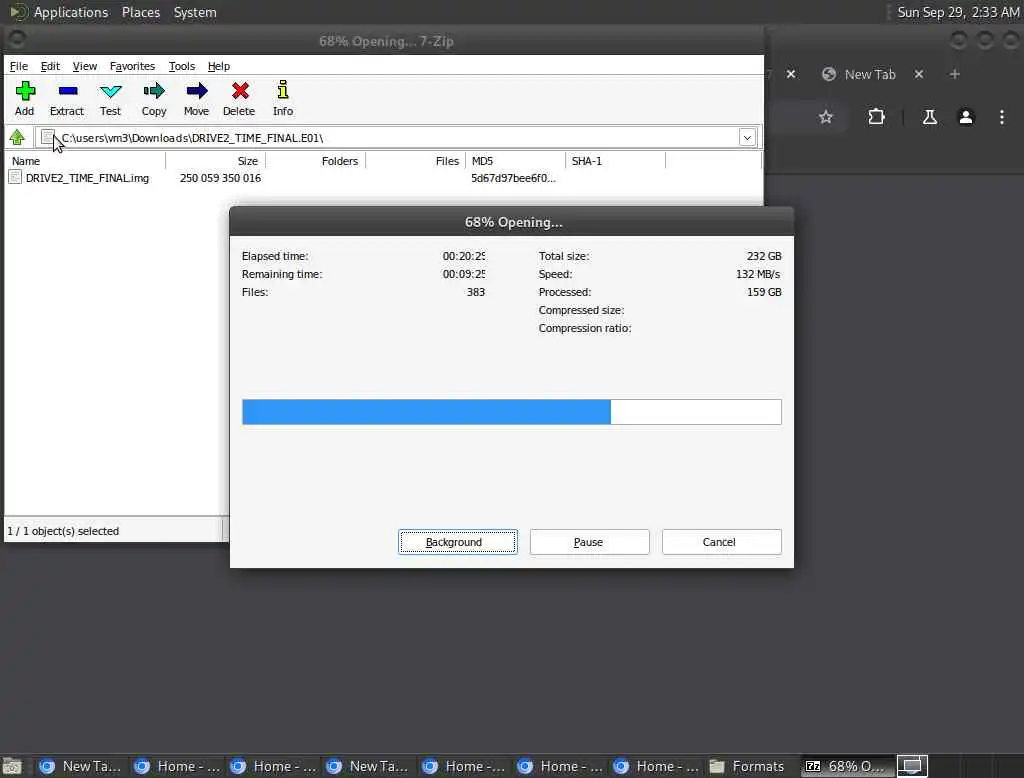
Task: Click the Add toolbar icon in 7-Zip
Action: click(25, 91)
